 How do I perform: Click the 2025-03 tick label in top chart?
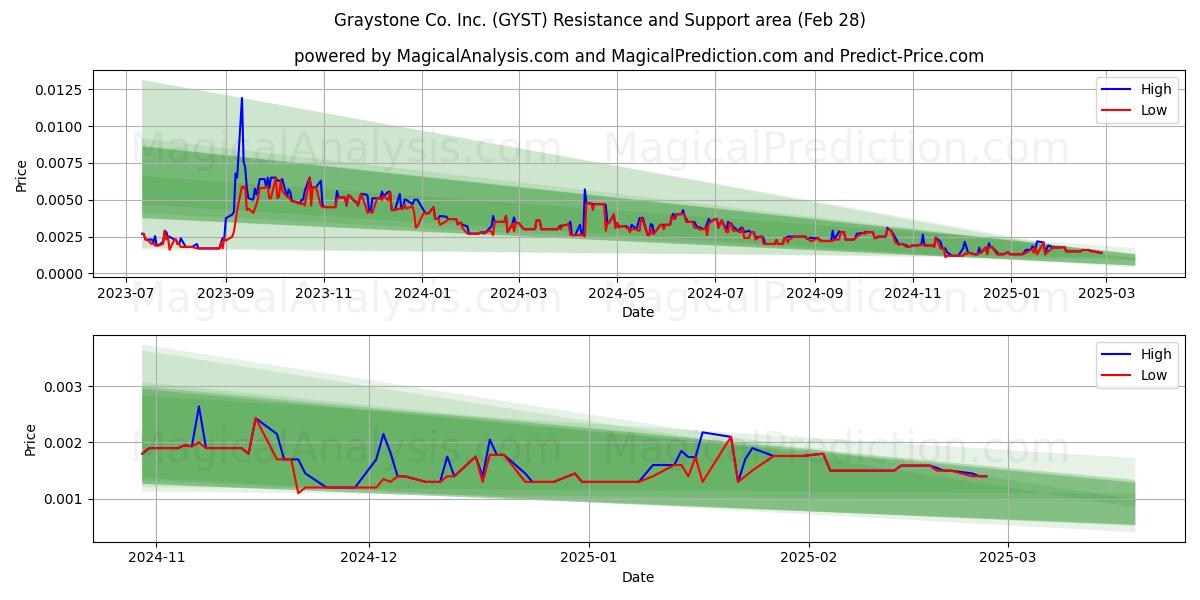1105,293
